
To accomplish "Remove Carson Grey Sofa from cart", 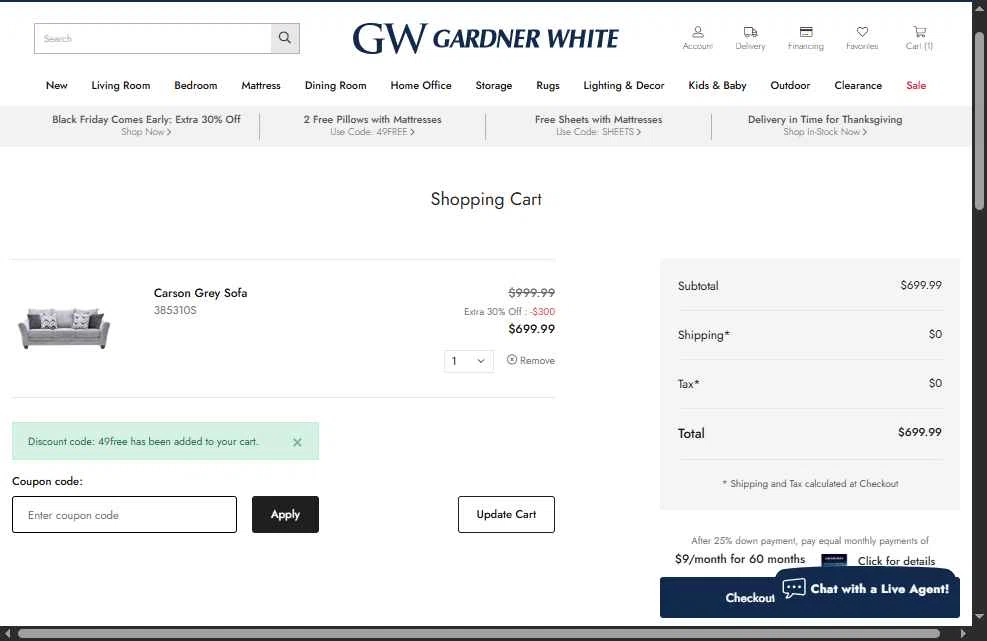I will point(531,360).
